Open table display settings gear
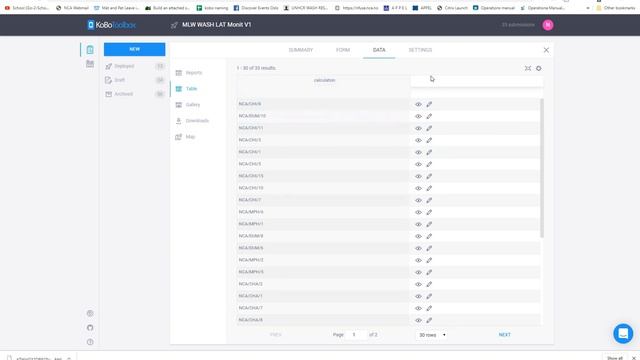This screenshot has width=640, height=360. [539, 68]
